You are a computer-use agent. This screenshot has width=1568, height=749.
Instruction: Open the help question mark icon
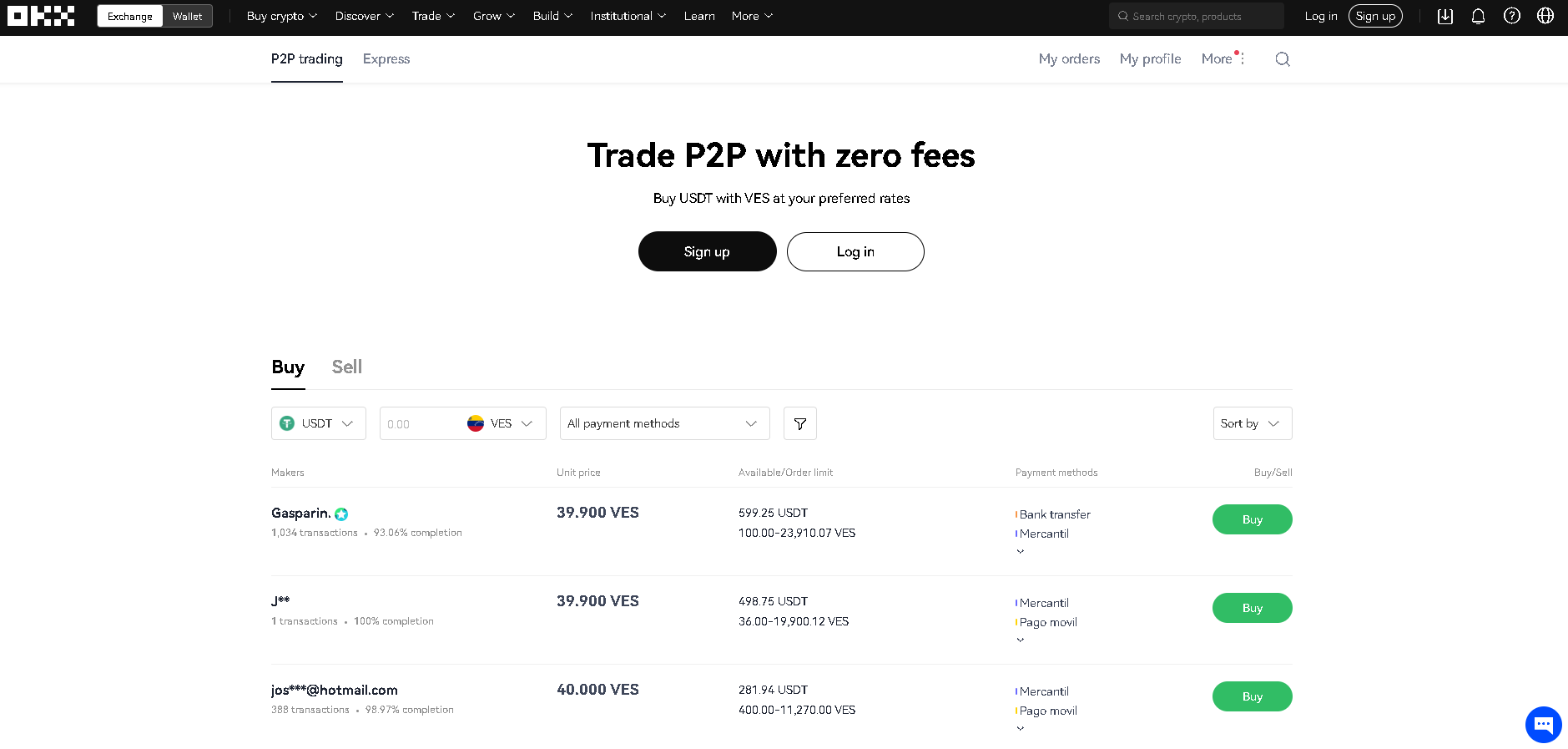coord(1512,16)
